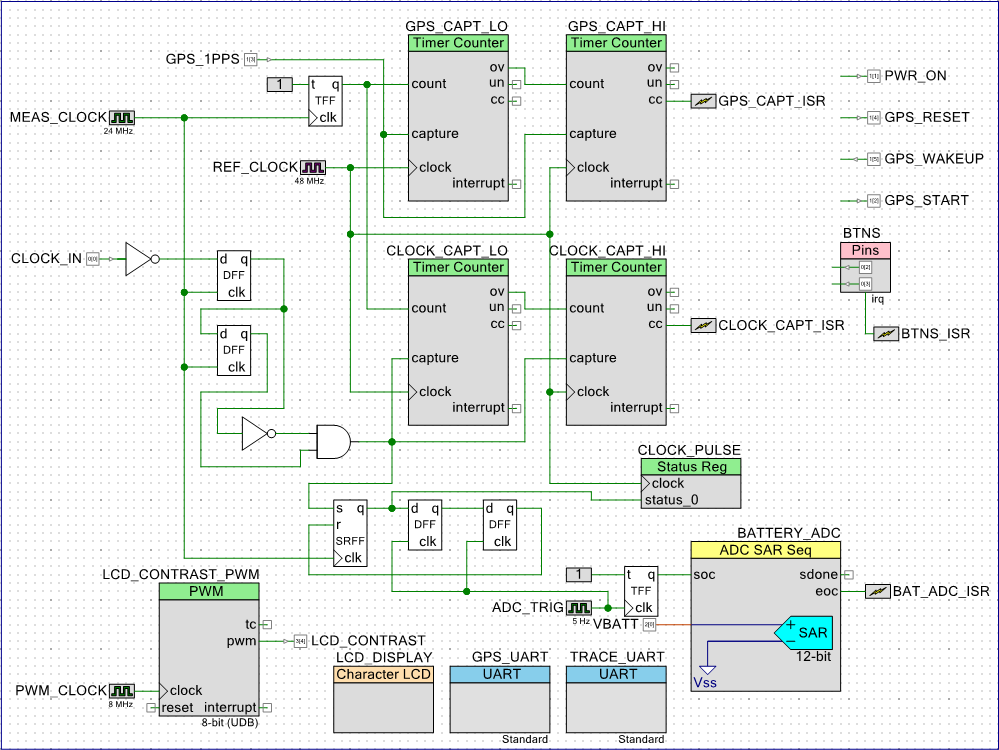Select the PWM_CLOCK 8 MHz clock symbol
The height and width of the screenshot is (750, 999).
(x=122, y=691)
